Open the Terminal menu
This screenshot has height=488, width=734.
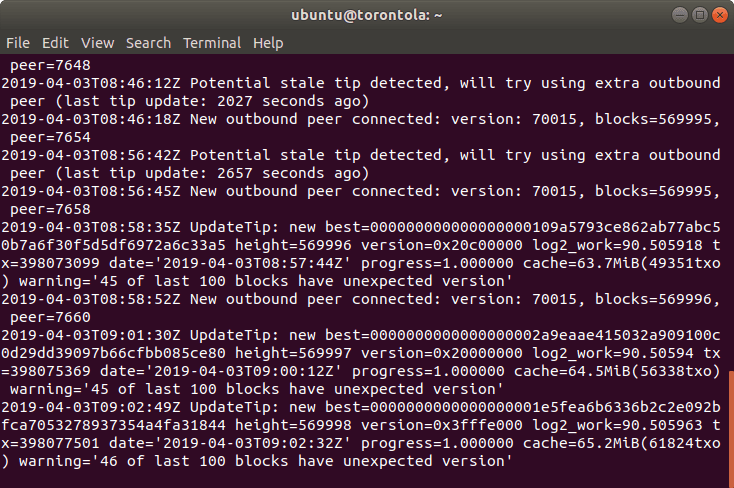(212, 43)
